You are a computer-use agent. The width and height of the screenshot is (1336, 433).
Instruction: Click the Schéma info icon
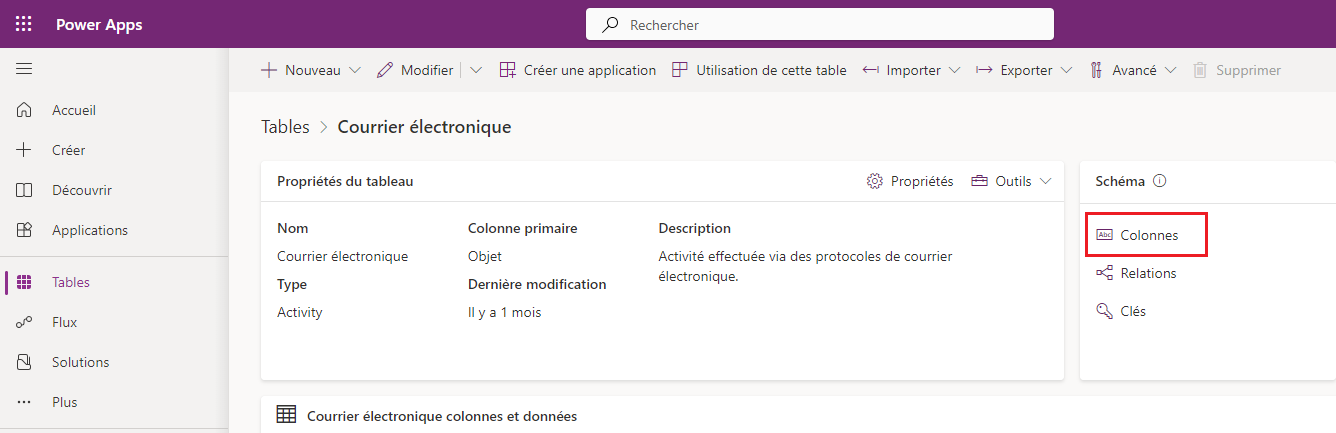(x=1160, y=181)
